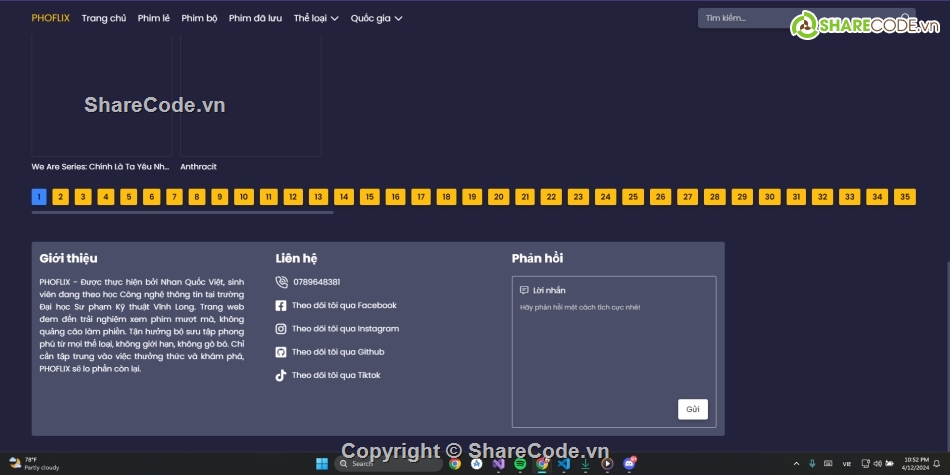Viewport: 950px width, 475px height.
Task: Go to page 10
Action: [244, 197]
